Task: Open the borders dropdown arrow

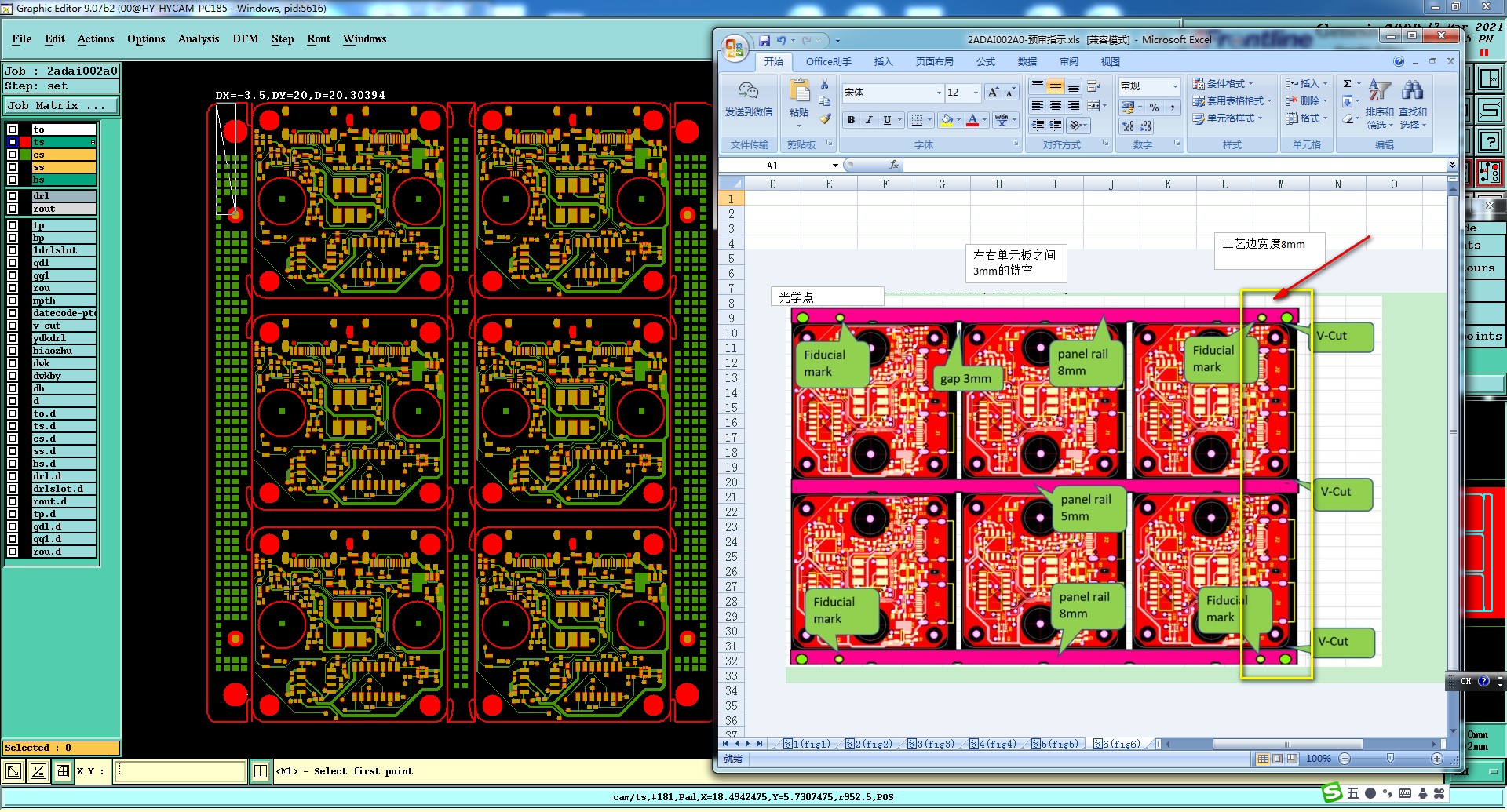Action: [929, 120]
